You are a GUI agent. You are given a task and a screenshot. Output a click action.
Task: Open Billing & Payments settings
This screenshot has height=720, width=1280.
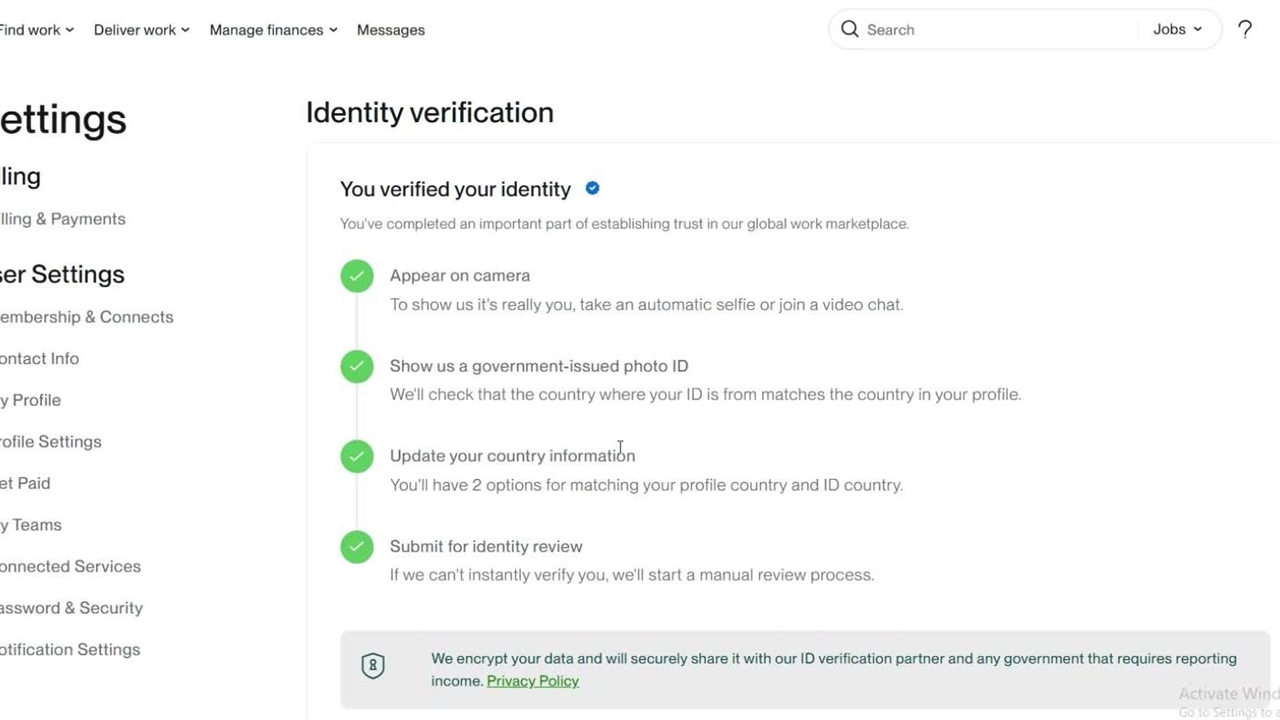[x=62, y=219]
